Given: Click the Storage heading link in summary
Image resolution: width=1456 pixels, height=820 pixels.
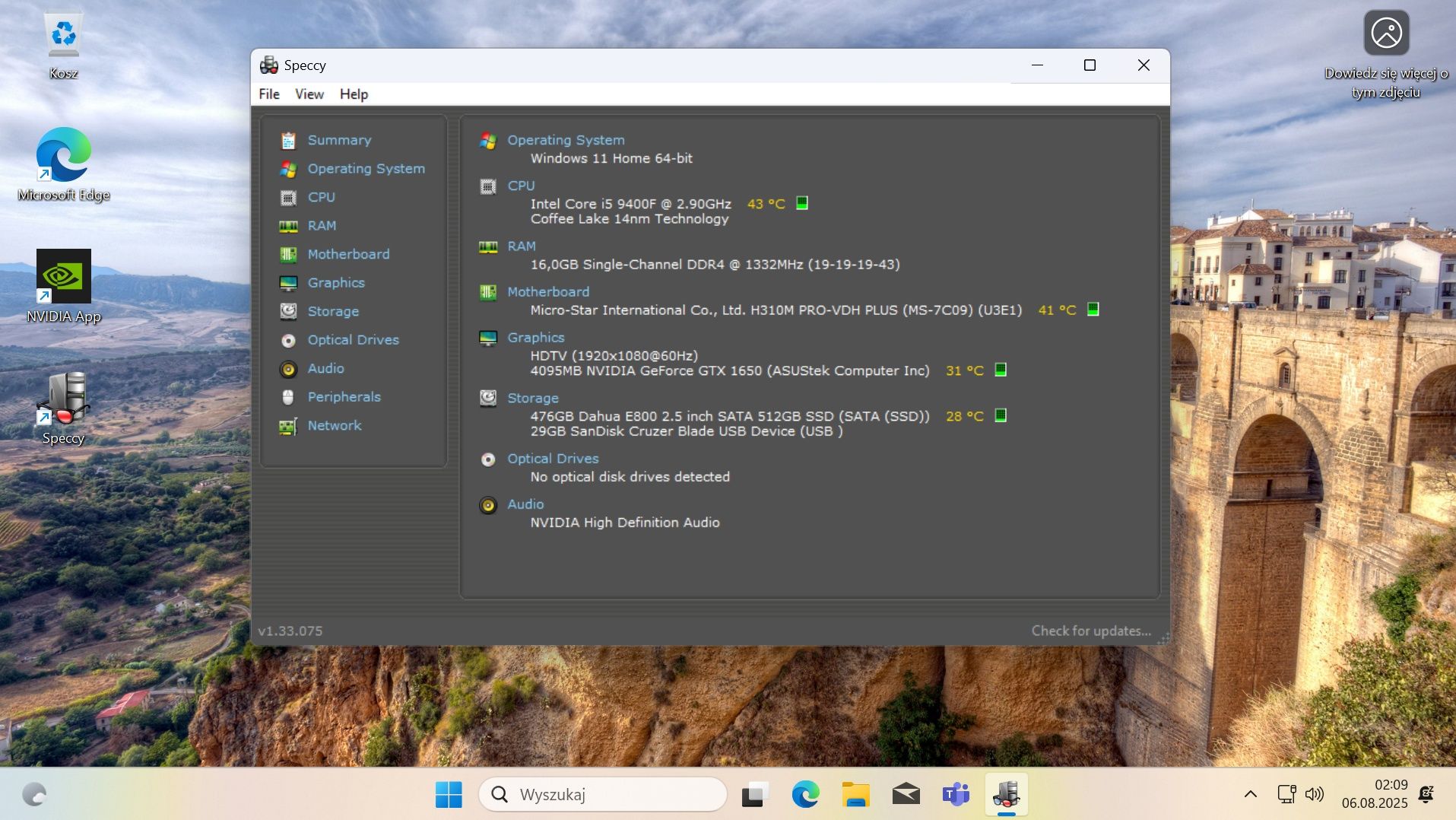Looking at the screenshot, I should (x=533, y=399).
